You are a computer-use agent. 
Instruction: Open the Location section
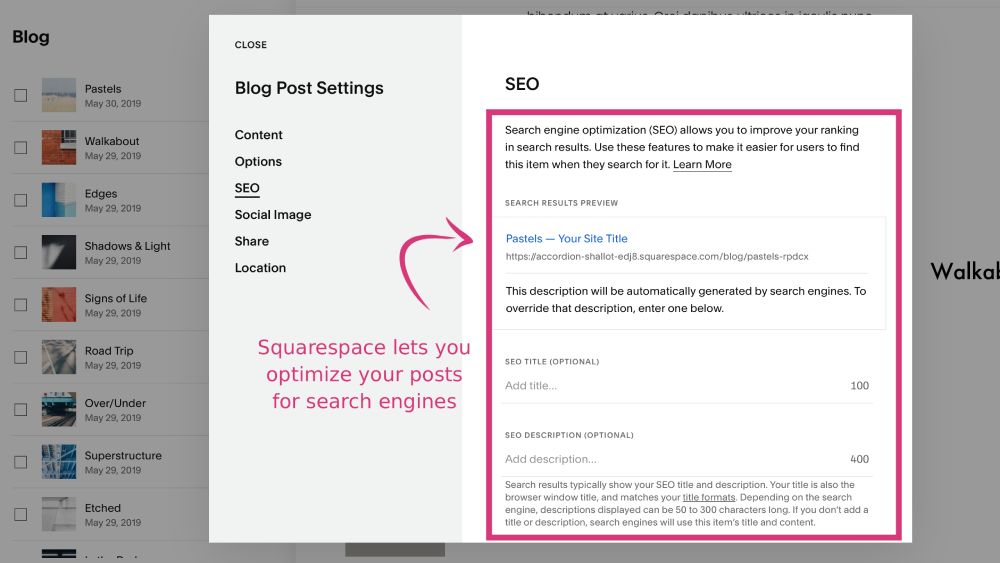260,268
